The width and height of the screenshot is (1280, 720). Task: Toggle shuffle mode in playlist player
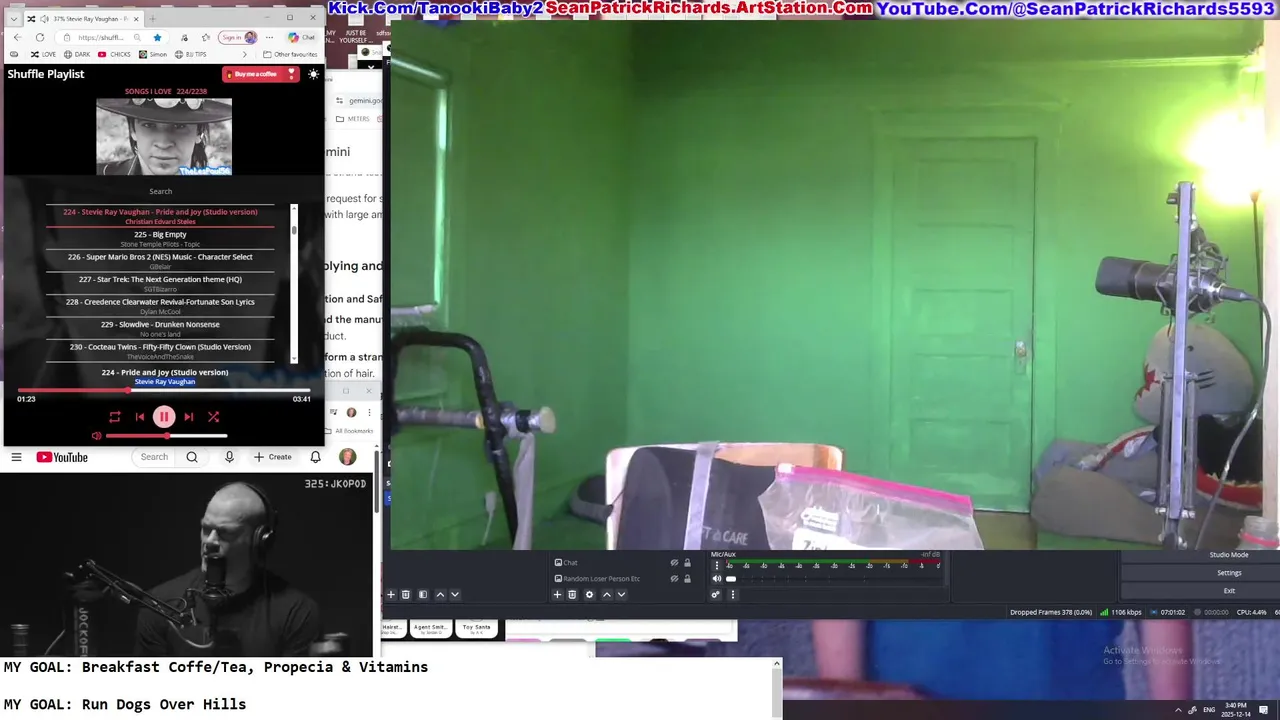[213, 417]
